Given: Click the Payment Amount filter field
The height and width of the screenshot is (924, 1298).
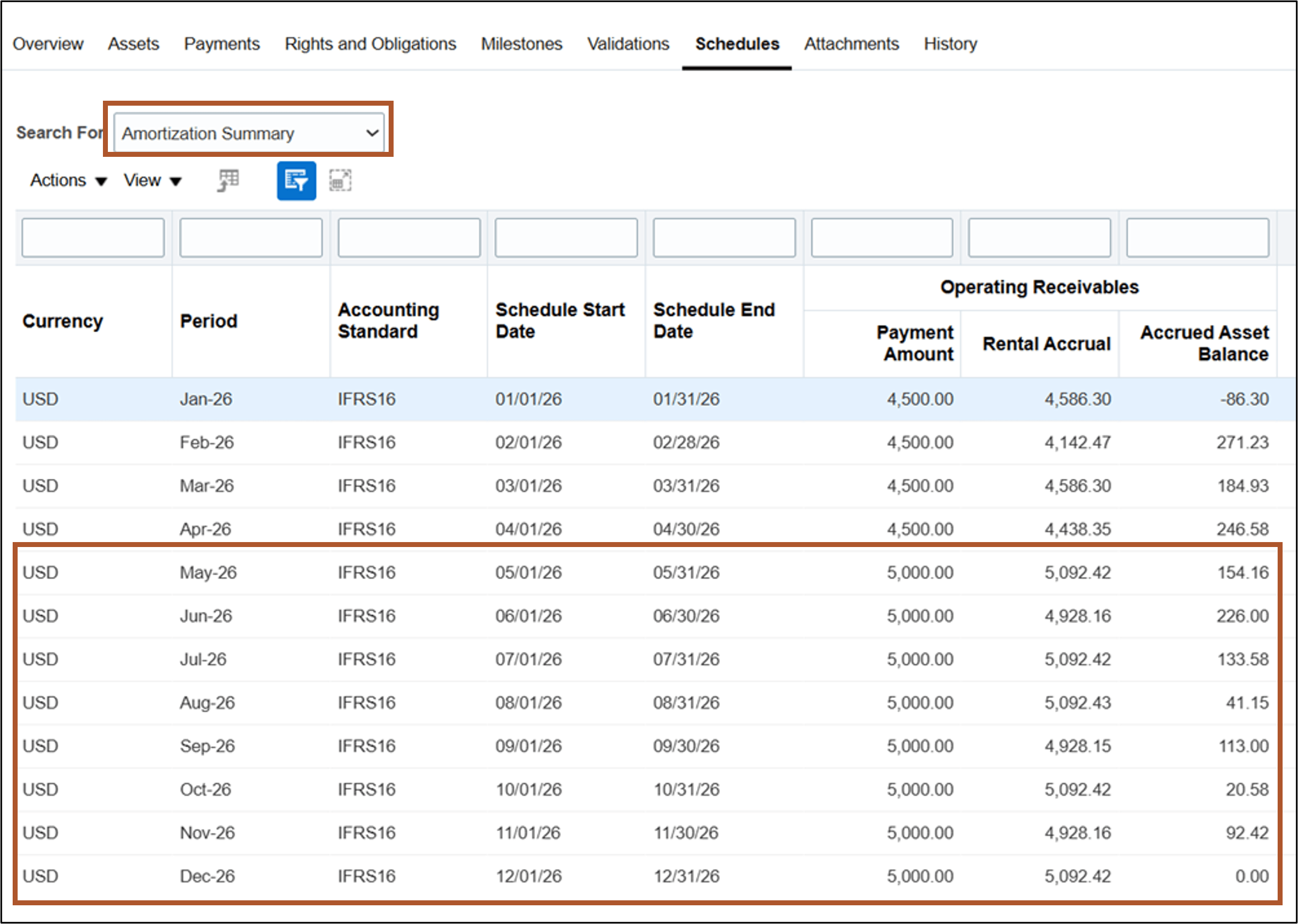Looking at the screenshot, I should click(882, 238).
